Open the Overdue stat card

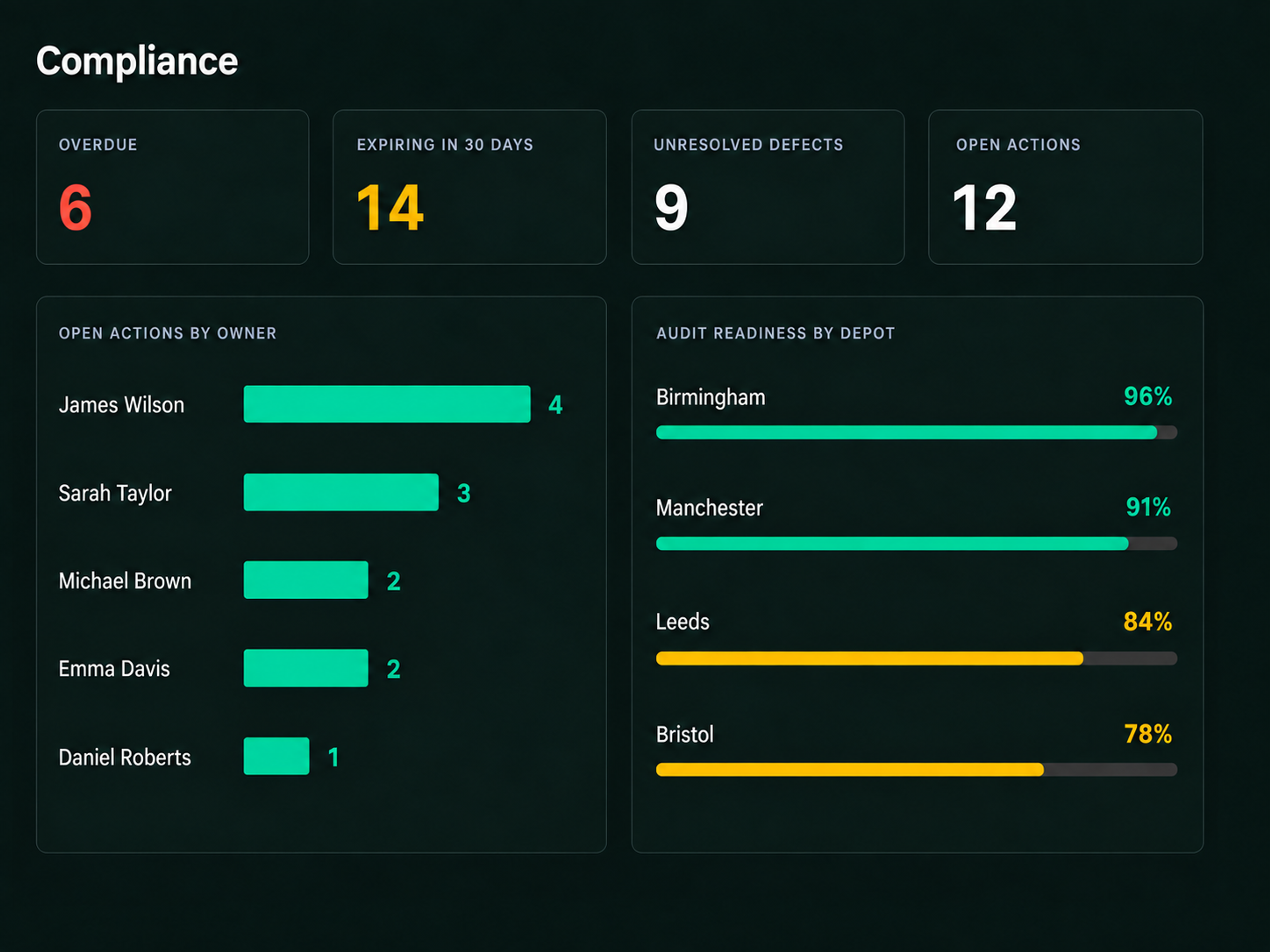[173, 187]
